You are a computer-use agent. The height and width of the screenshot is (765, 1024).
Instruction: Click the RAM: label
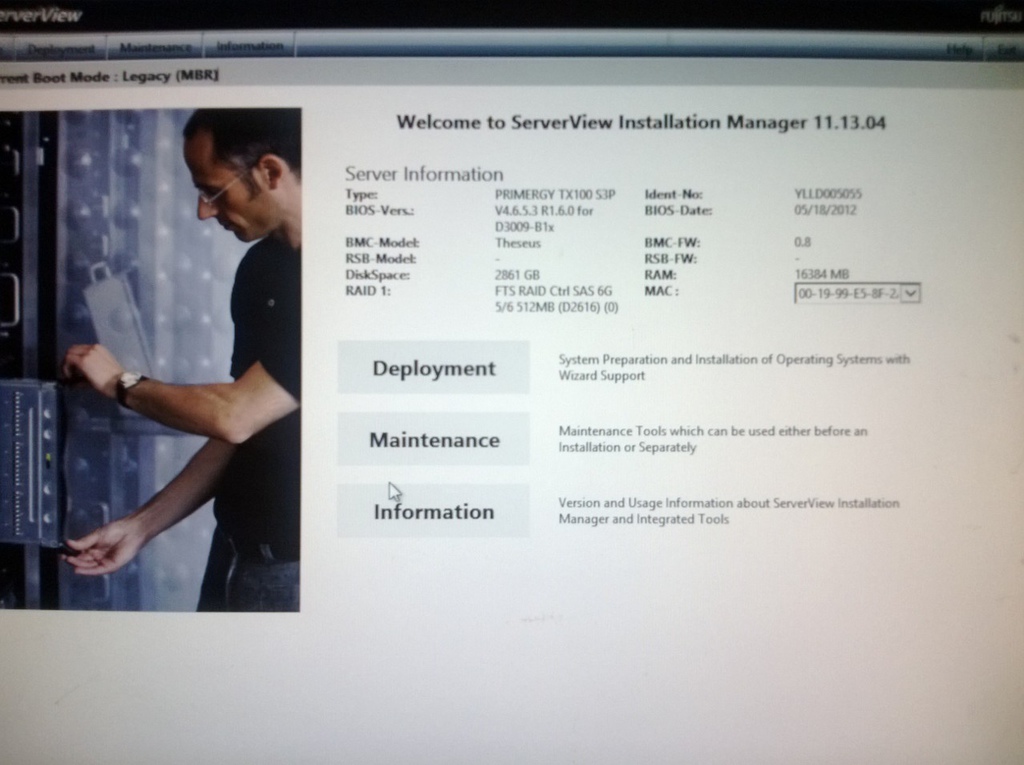[x=660, y=275]
